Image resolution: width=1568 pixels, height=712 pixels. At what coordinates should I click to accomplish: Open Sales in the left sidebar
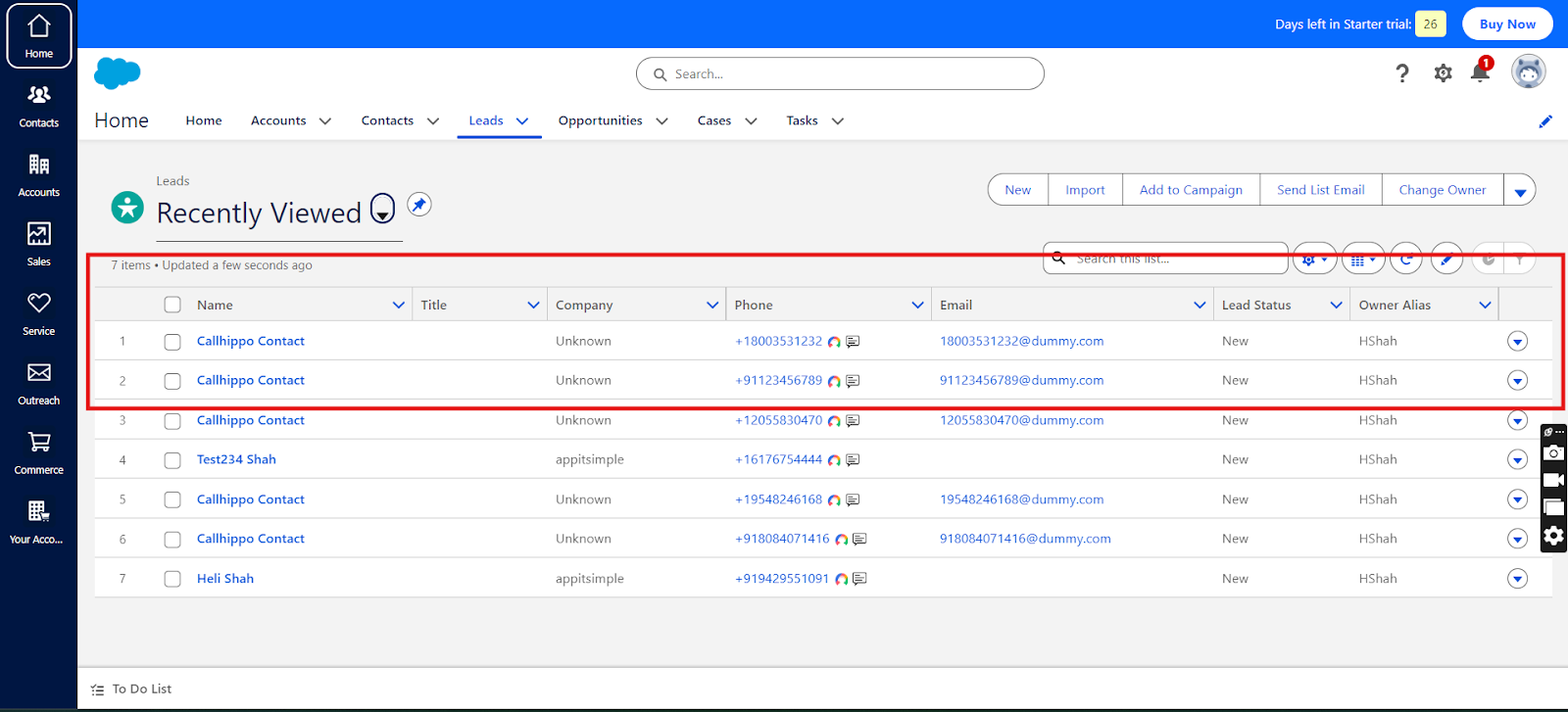tap(39, 245)
